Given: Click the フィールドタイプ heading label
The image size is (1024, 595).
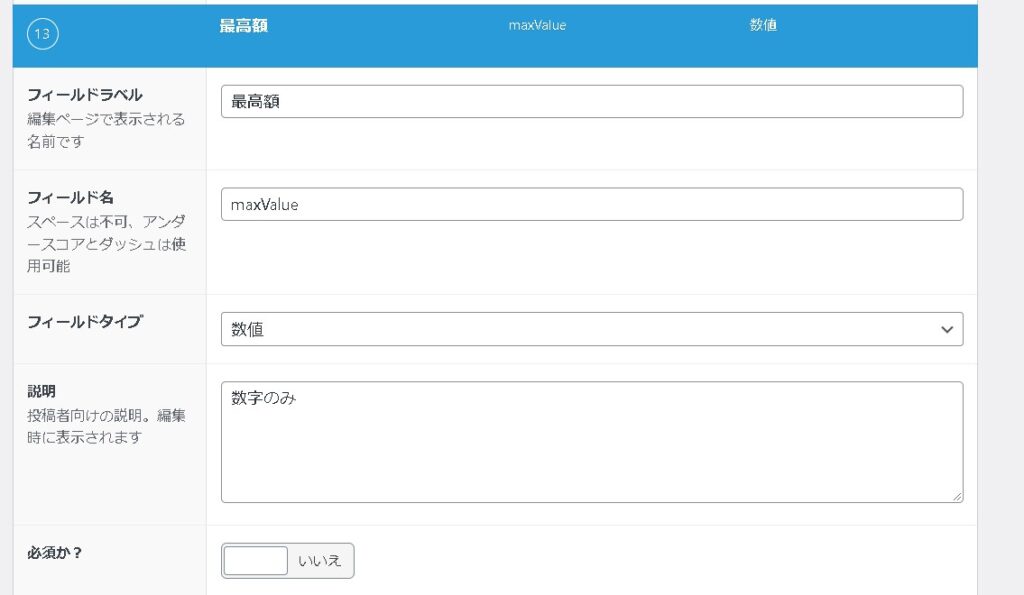Looking at the screenshot, I should click(x=85, y=322).
